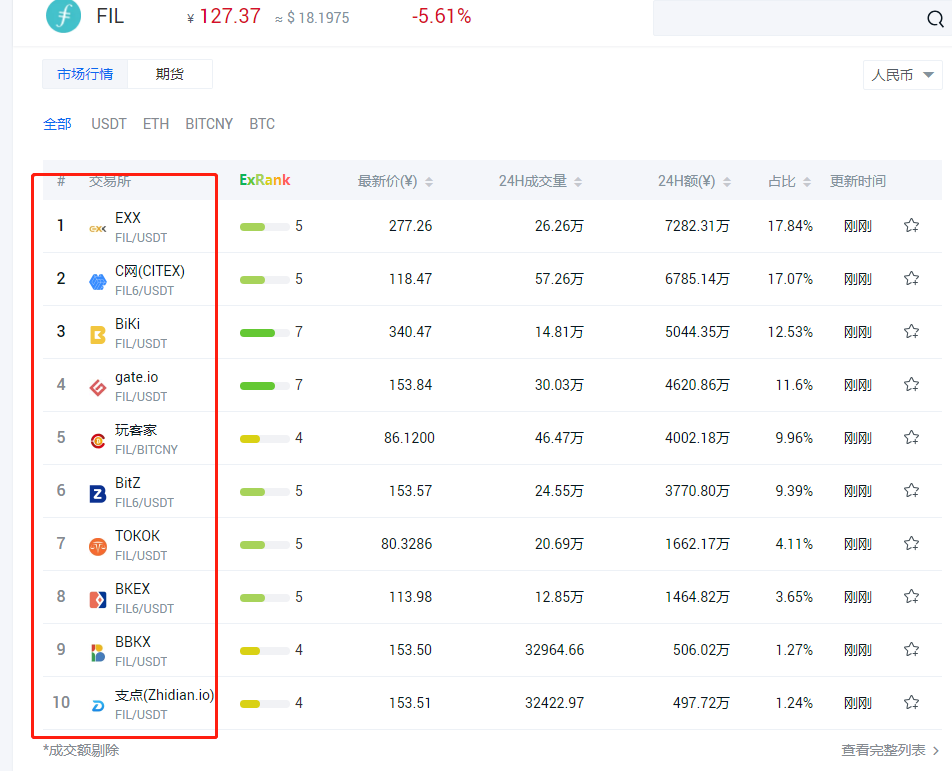Filter pairs by USDT
952x771 pixels.
coord(109,124)
